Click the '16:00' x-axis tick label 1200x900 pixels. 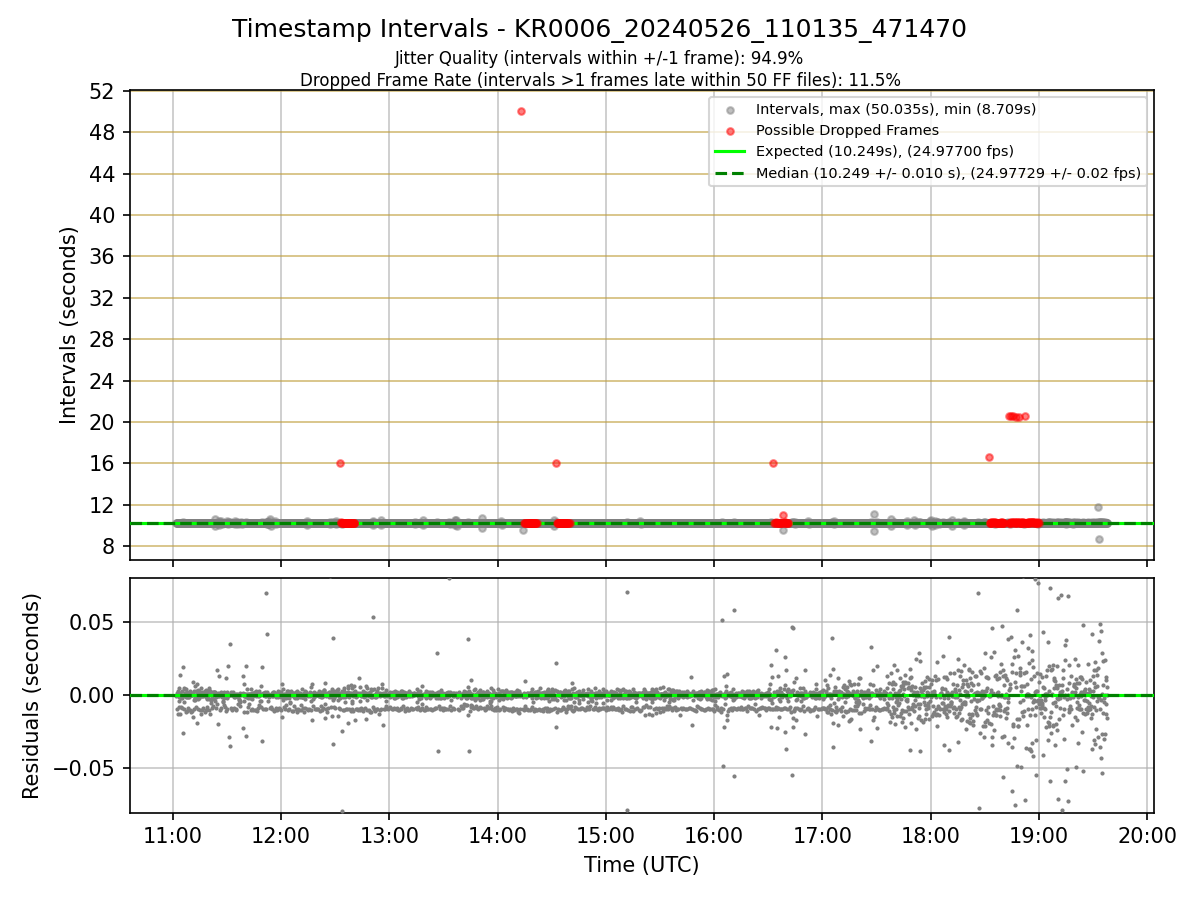[714, 836]
